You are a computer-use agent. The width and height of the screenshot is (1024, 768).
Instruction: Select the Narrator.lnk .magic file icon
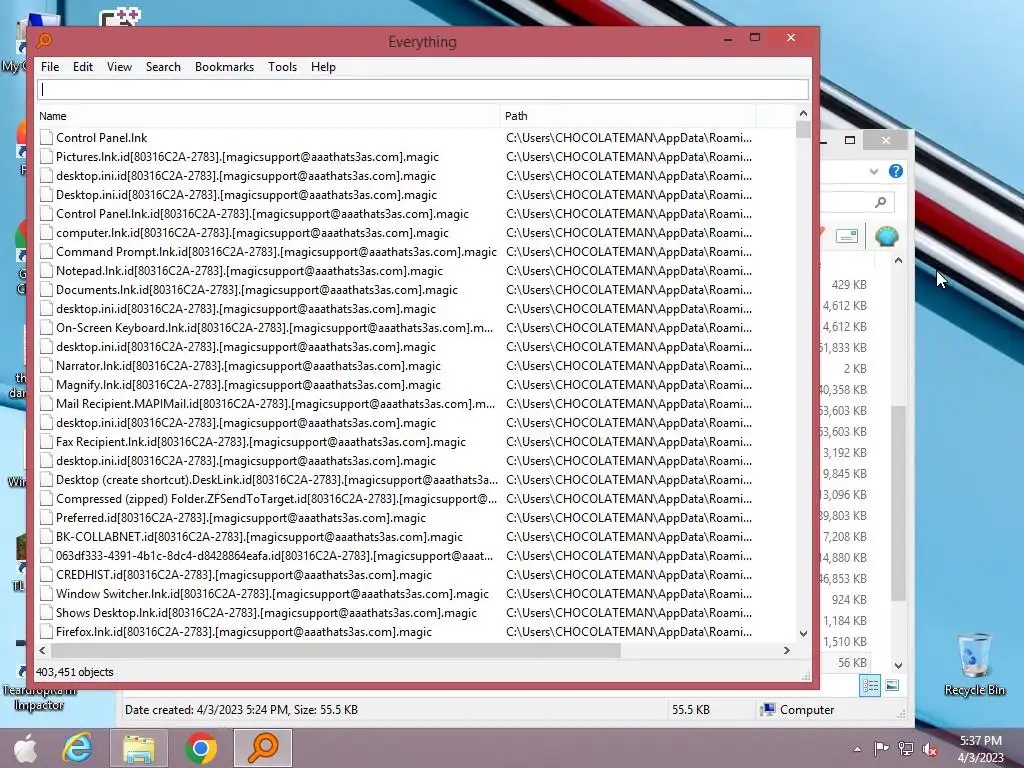(x=46, y=366)
